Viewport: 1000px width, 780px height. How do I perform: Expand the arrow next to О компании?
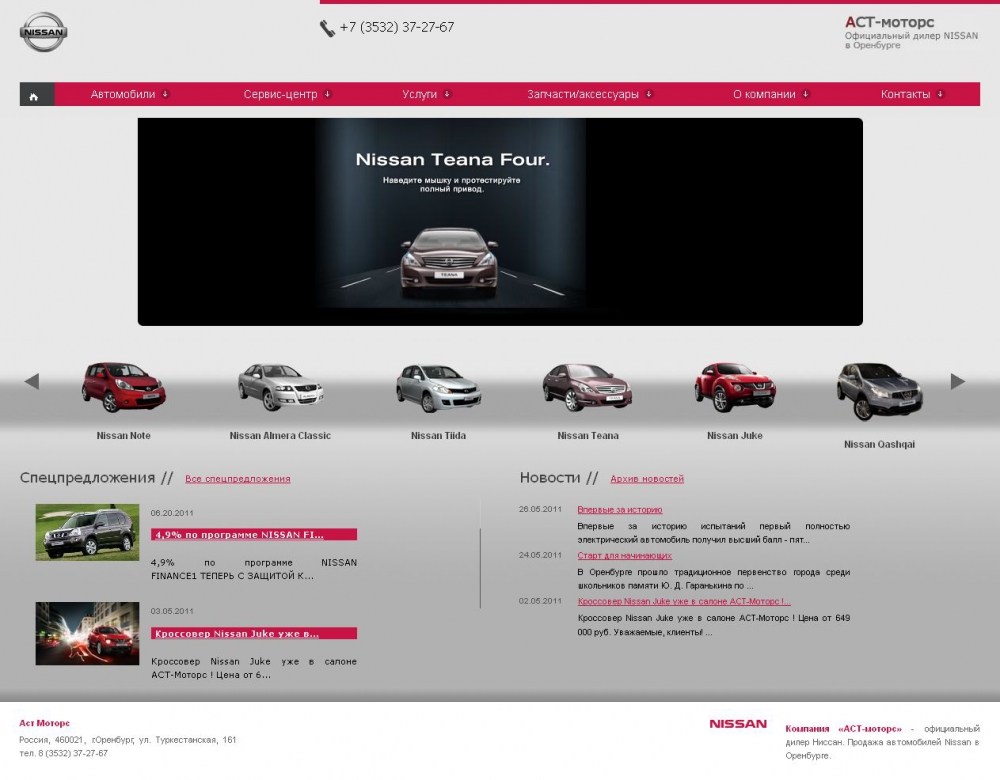click(x=805, y=94)
